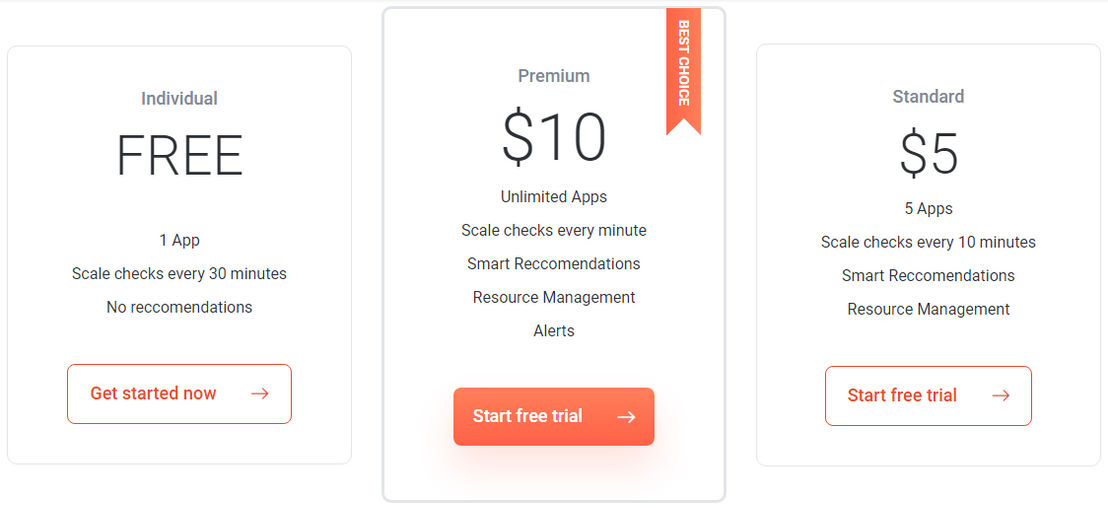This screenshot has width=1108, height=508.
Task: Select the Standard plan title
Action: (x=929, y=96)
